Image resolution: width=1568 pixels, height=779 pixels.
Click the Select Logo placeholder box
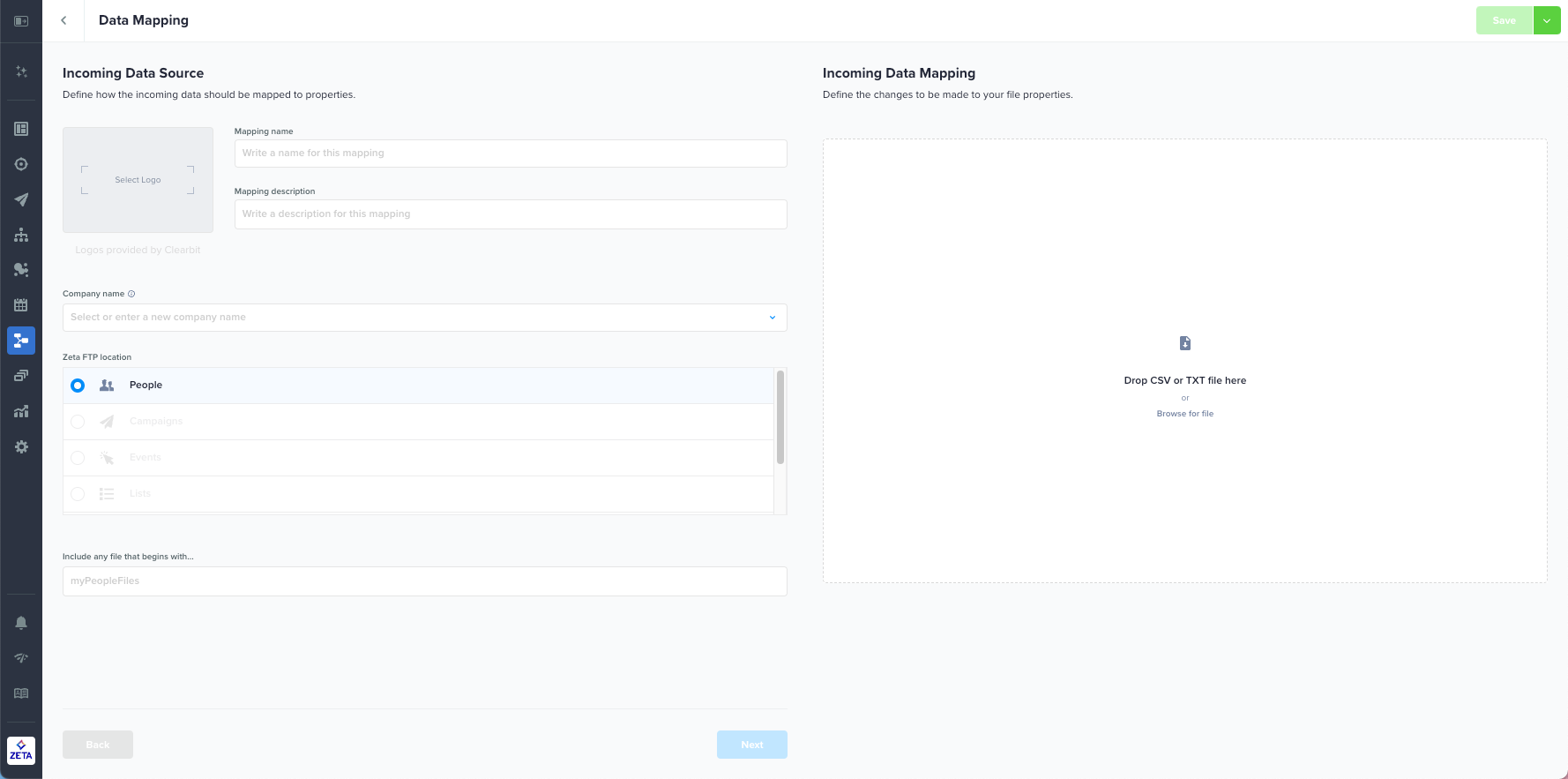(x=138, y=180)
